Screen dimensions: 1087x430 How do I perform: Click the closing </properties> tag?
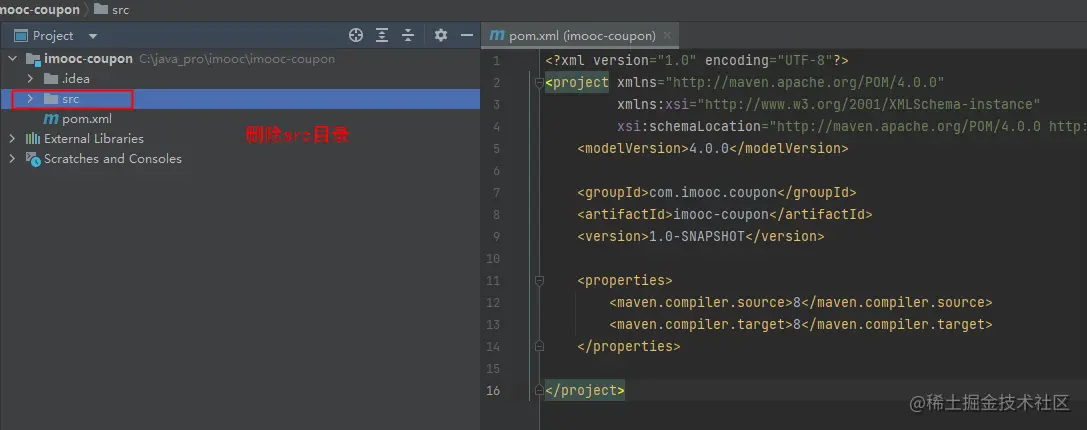tap(629, 346)
